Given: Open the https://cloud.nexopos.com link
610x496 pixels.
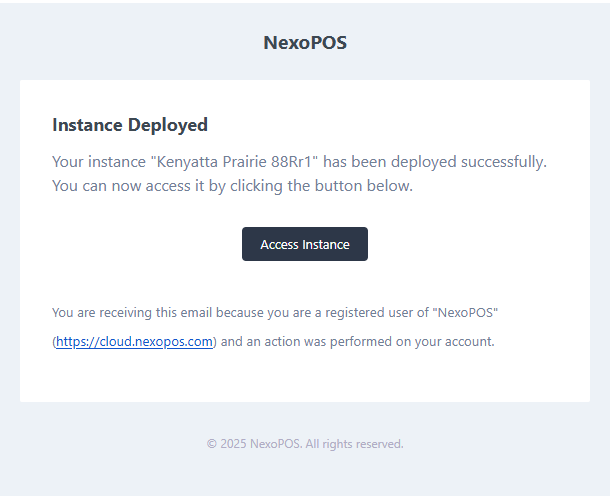Looking at the screenshot, I should tap(135, 342).
